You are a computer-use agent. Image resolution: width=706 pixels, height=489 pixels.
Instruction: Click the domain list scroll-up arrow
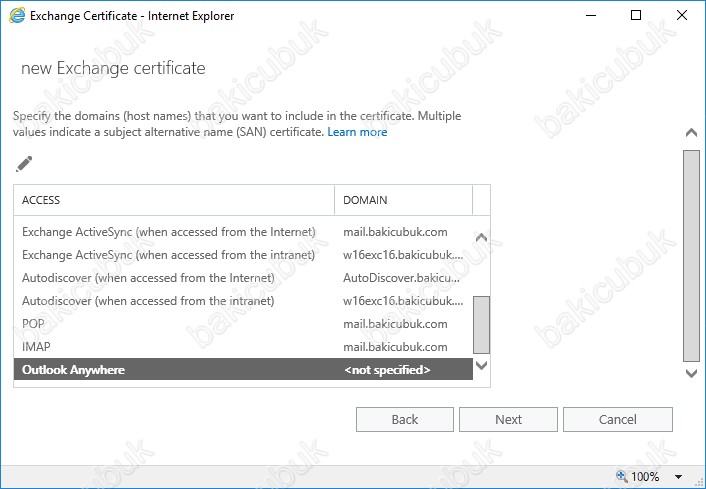[x=481, y=237]
